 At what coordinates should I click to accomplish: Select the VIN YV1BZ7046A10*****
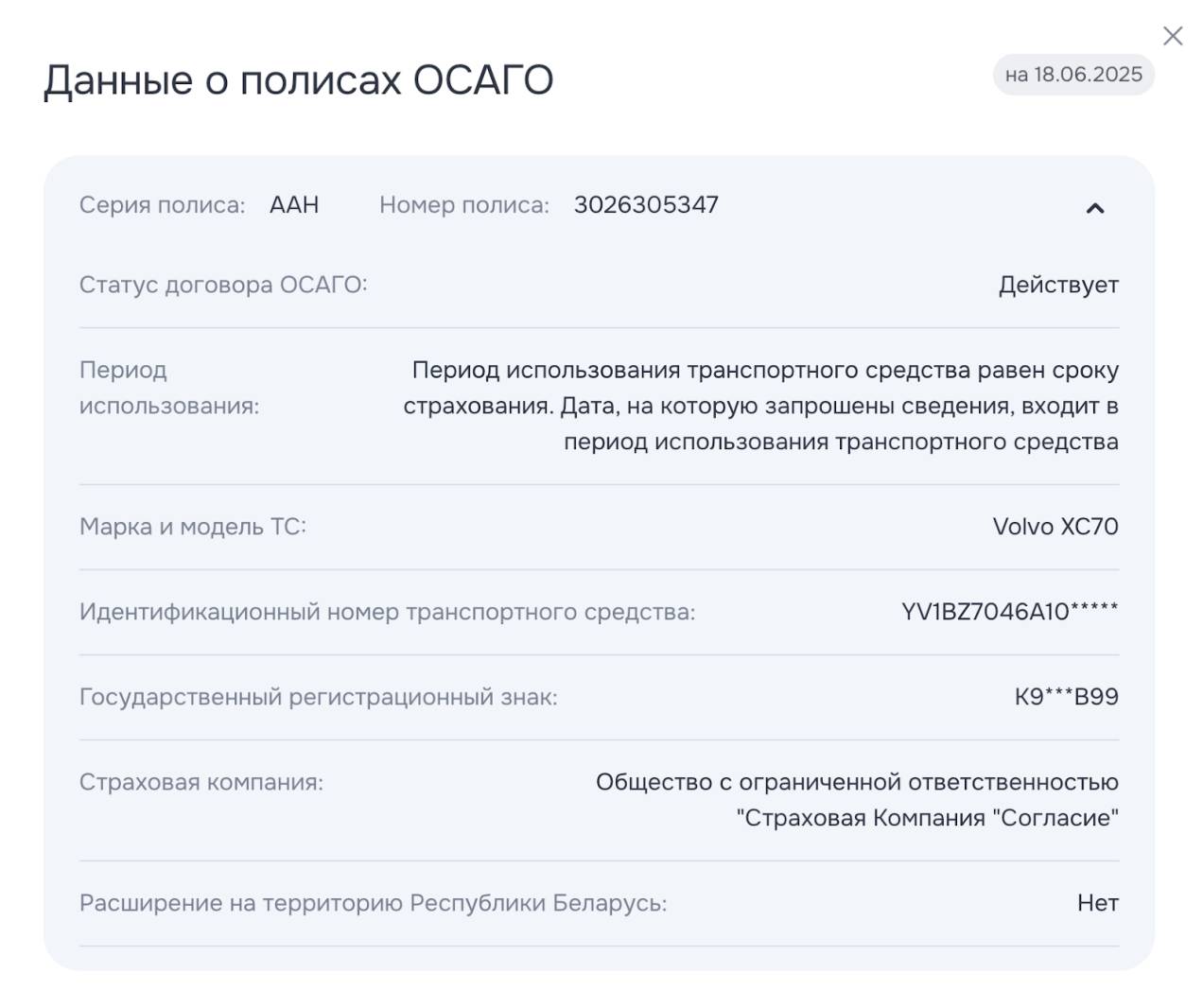(1009, 612)
